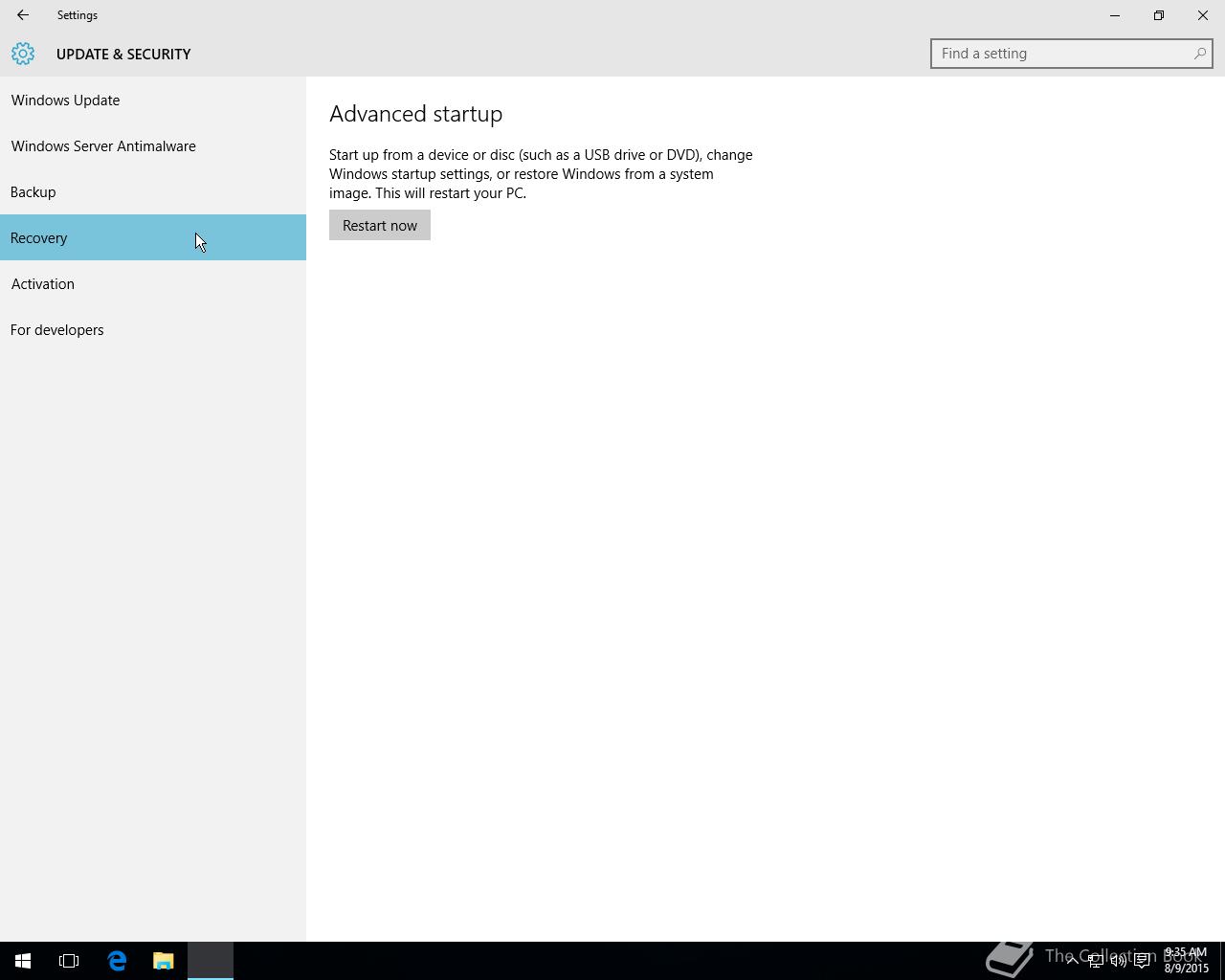The width and height of the screenshot is (1225, 980).
Task: Open the Action Center notifications icon
Action: (x=1142, y=961)
